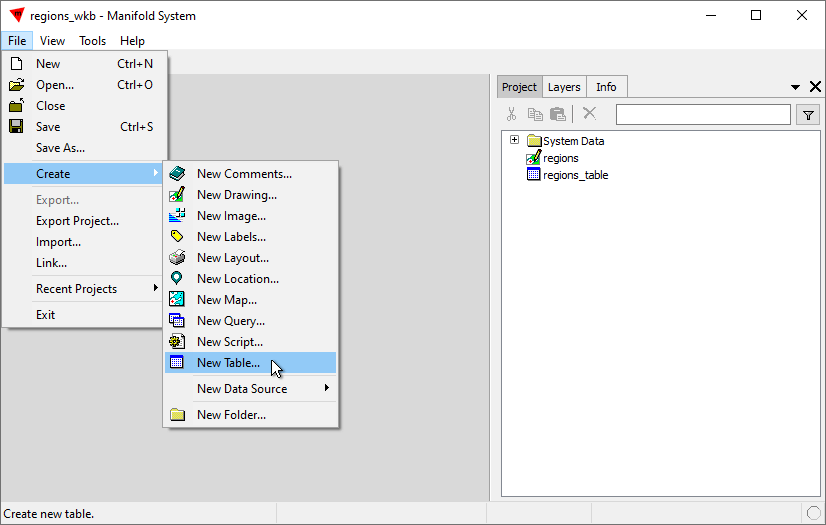
Task: Select New Script... menu entry
Action: pos(250,342)
